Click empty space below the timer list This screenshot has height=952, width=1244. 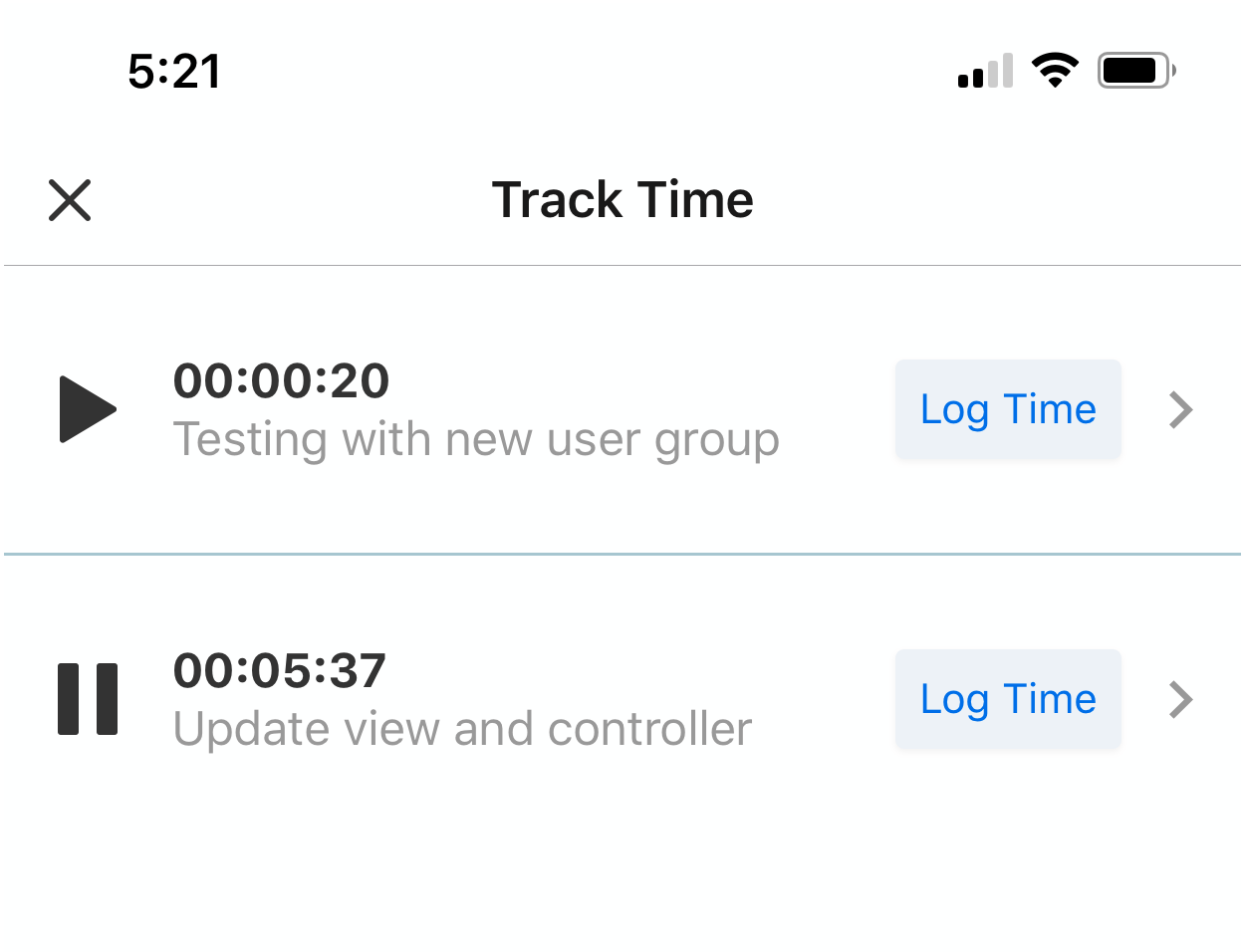(x=622, y=866)
